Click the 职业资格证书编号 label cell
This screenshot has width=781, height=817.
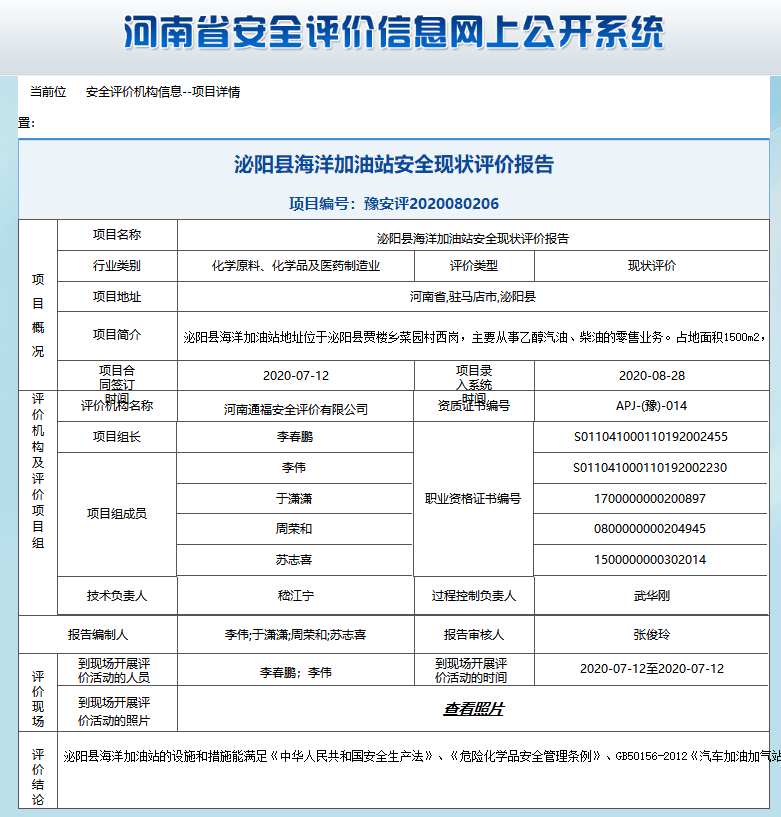[x=473, y=499]
